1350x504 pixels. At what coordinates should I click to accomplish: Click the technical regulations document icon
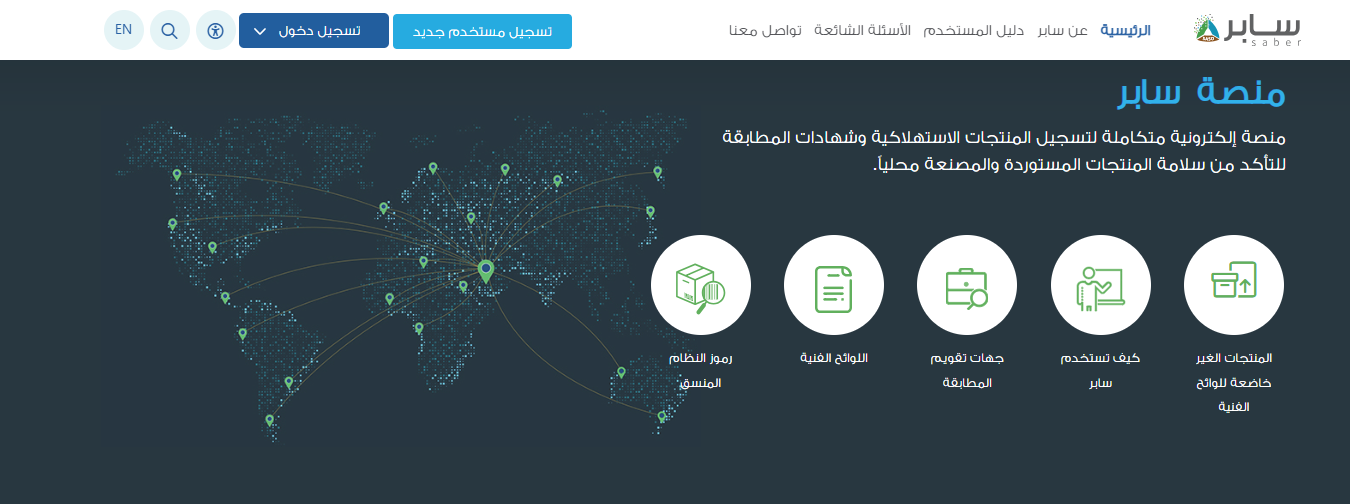click(x=834, y=285)
